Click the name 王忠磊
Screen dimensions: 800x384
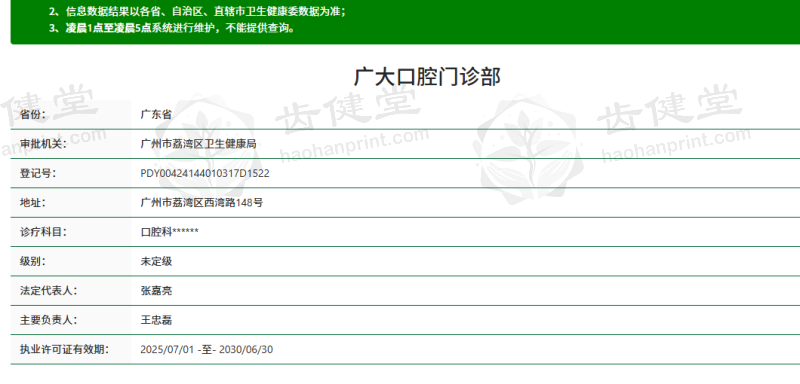click(156, 320)
